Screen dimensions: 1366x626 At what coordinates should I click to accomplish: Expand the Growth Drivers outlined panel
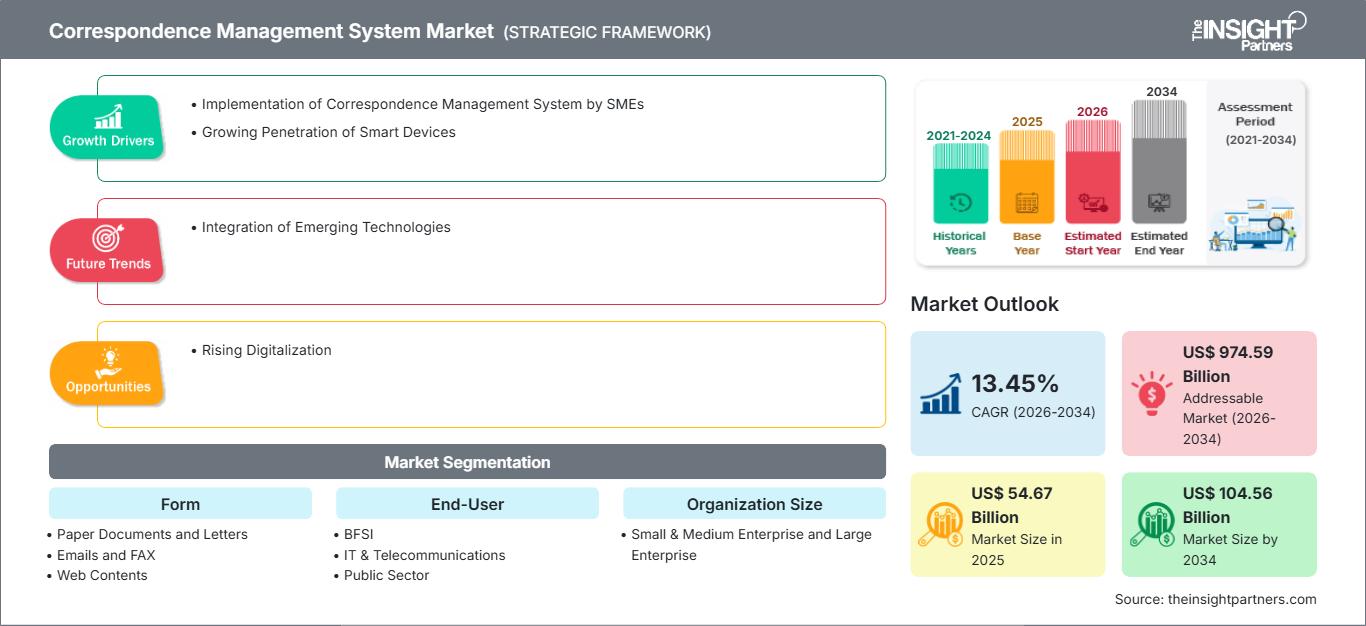(491, 128)
